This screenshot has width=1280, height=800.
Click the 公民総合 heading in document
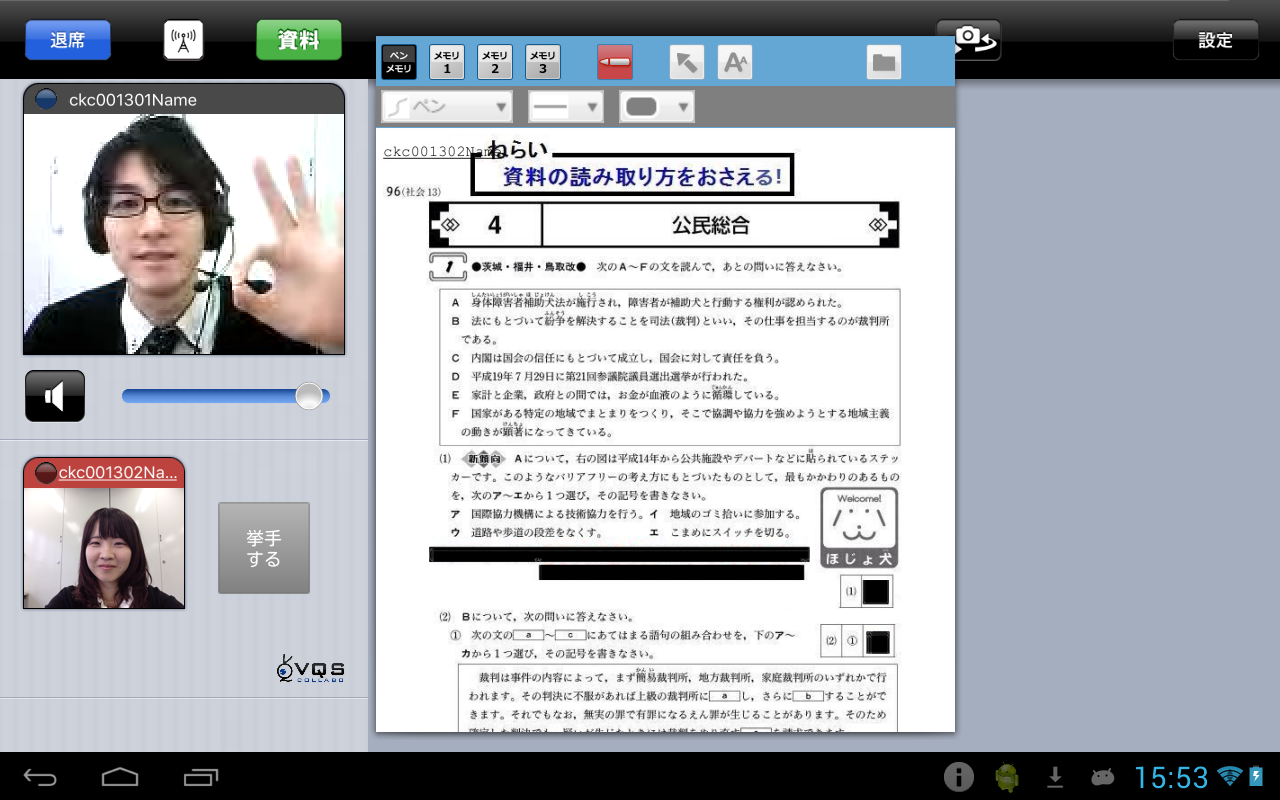pyautogui.click(x=711, y=225)
